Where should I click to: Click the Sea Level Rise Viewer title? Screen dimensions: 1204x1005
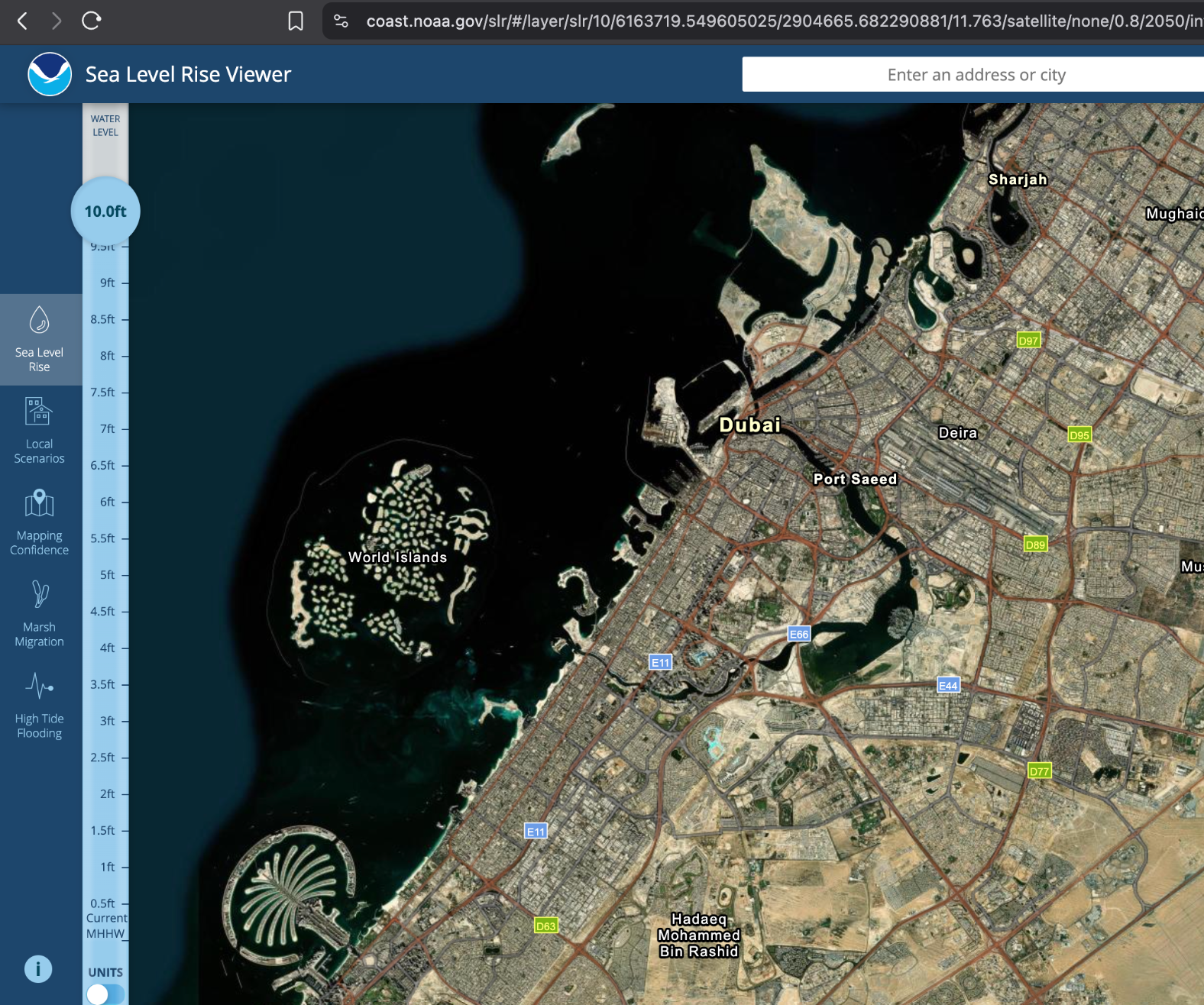click(x=188, y=74)
